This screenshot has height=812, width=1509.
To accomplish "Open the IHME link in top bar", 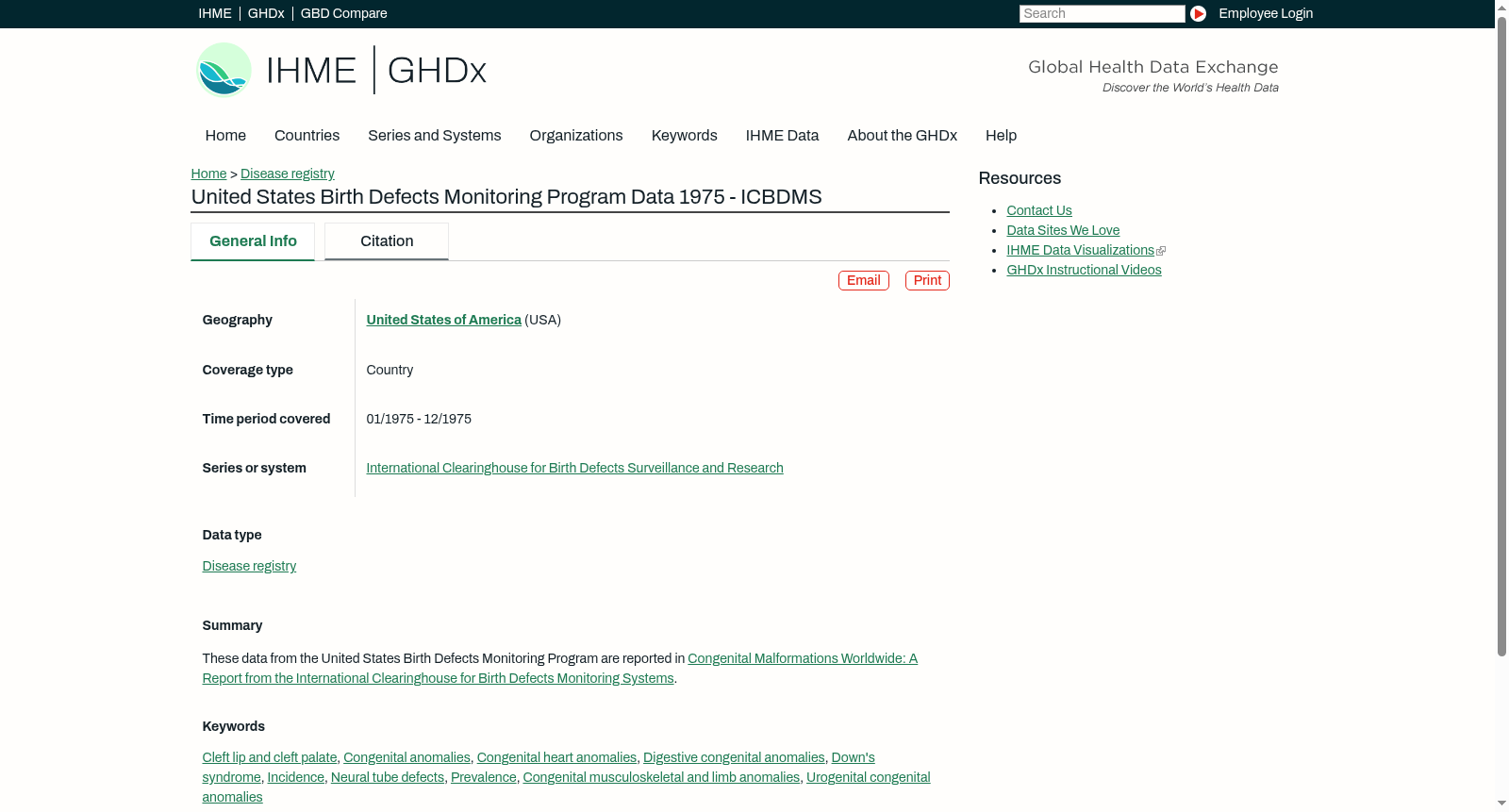I will point(215,13).
